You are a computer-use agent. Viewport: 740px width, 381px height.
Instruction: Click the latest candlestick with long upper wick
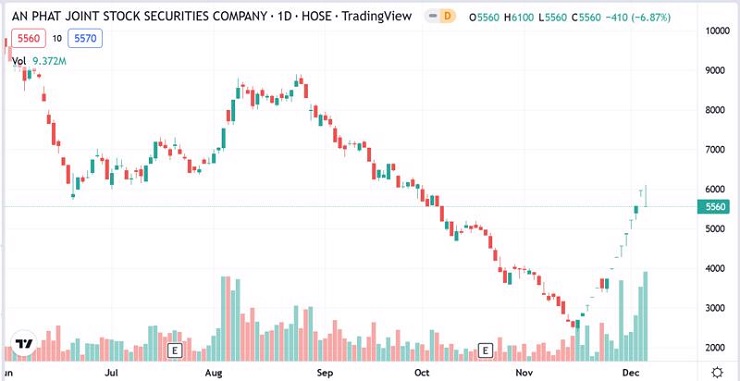coord(645,196)
